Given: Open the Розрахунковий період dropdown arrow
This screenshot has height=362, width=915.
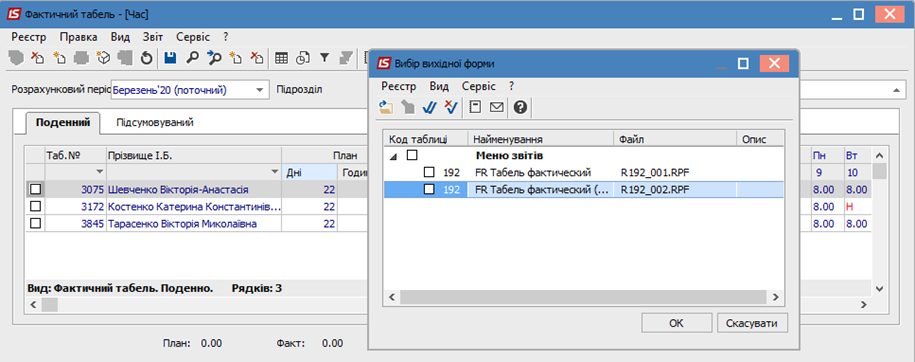Looking at the screenshot, I should (259, 90).
